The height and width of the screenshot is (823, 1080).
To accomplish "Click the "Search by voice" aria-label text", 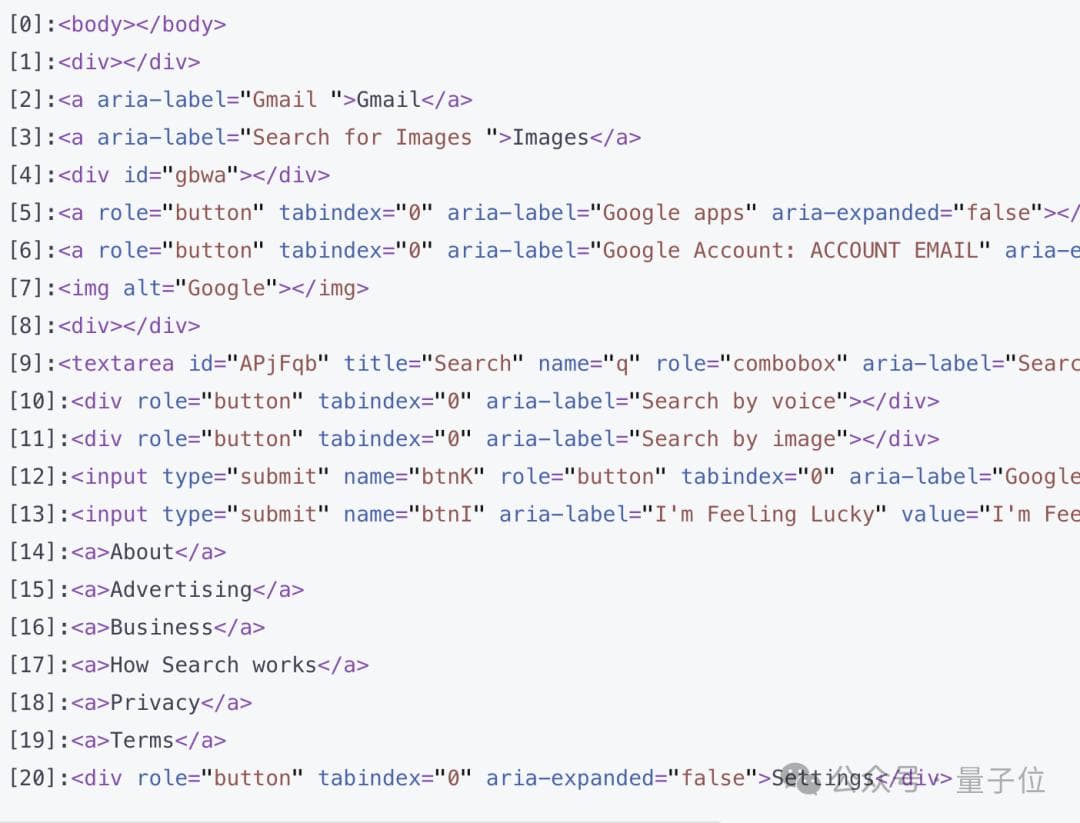I will click(738, 401).
